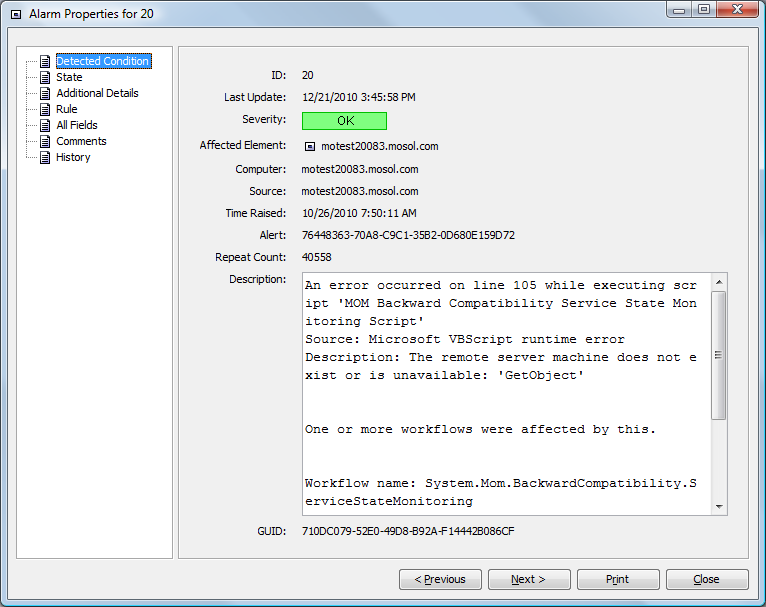
Task: Select the Rule tree item
Action: click(x=67, y=109)
